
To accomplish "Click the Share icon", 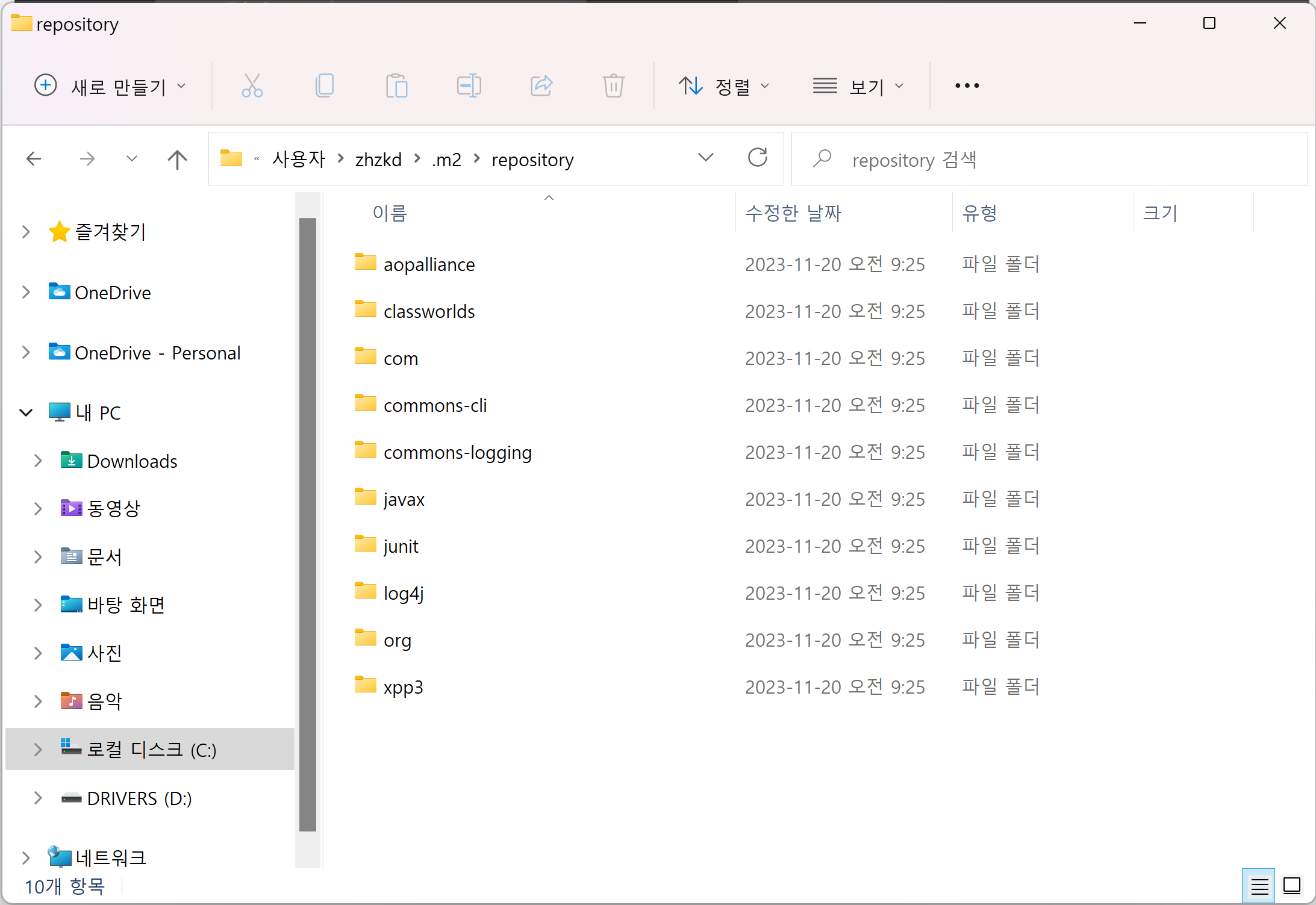I will click(541, 86).
